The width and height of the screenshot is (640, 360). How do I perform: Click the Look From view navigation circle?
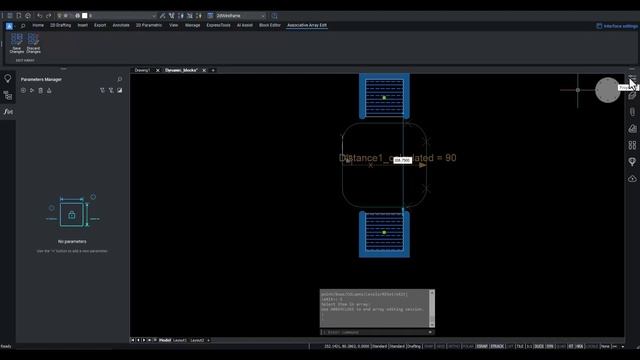[607, 90]
